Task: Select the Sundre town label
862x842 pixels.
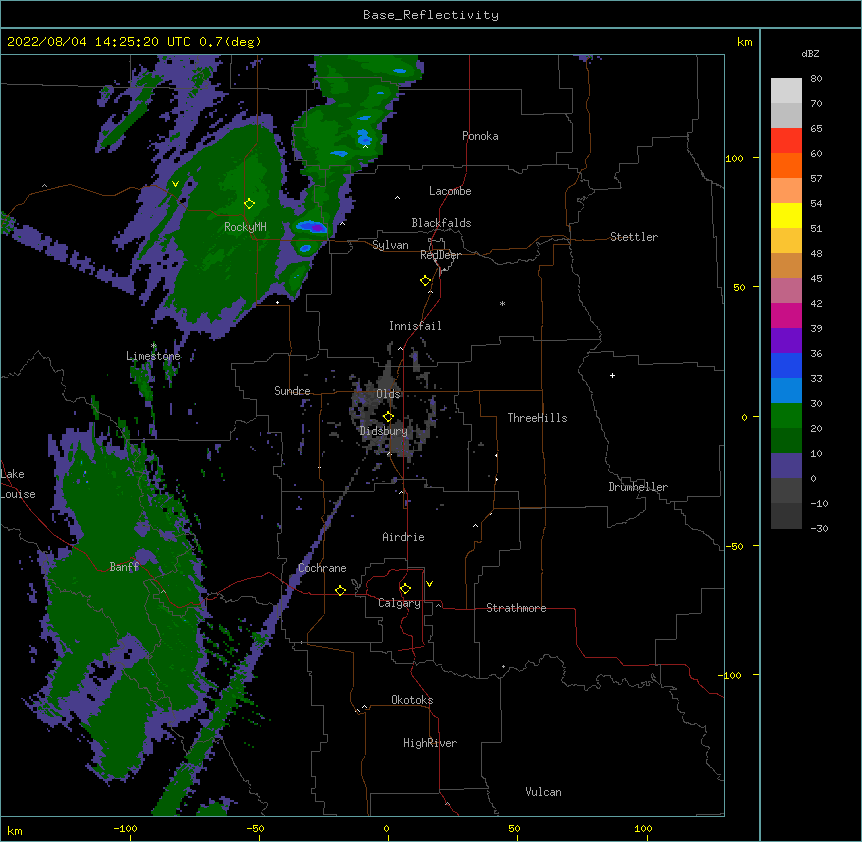Action: coord(292,391)
